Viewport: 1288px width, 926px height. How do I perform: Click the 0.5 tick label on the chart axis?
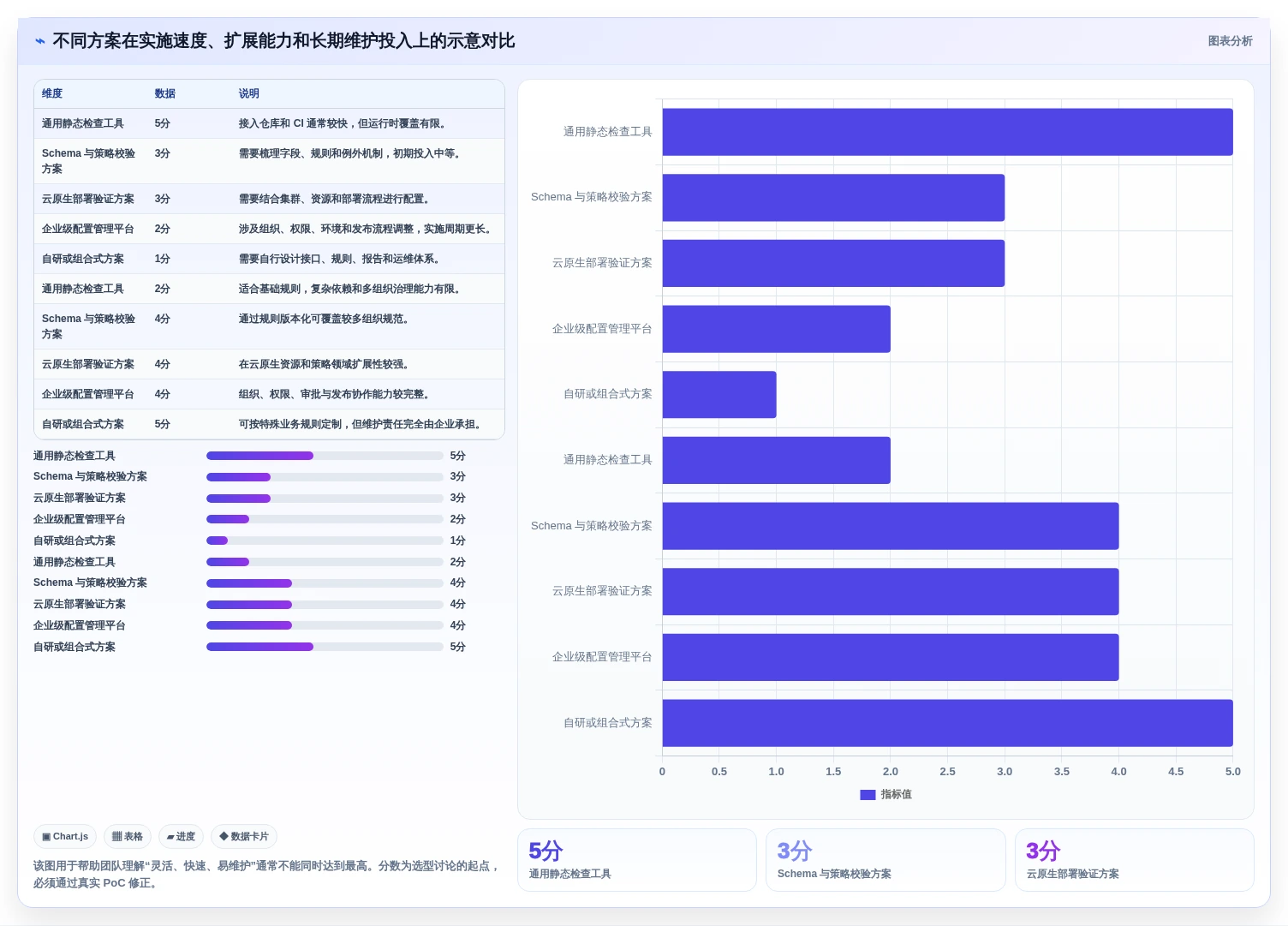point(719,772)
